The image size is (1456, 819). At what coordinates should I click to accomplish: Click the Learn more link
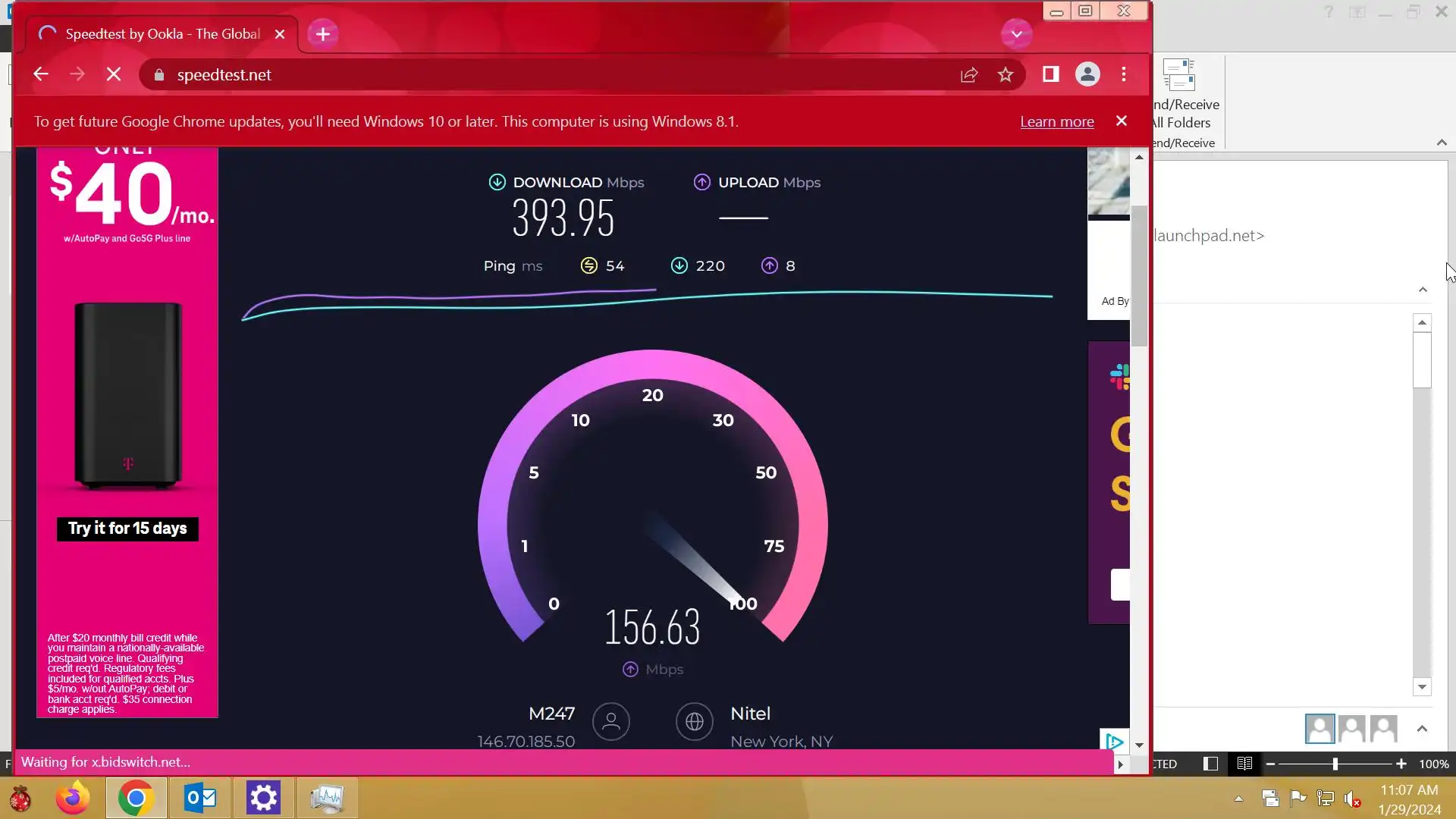pos(1056,122)
